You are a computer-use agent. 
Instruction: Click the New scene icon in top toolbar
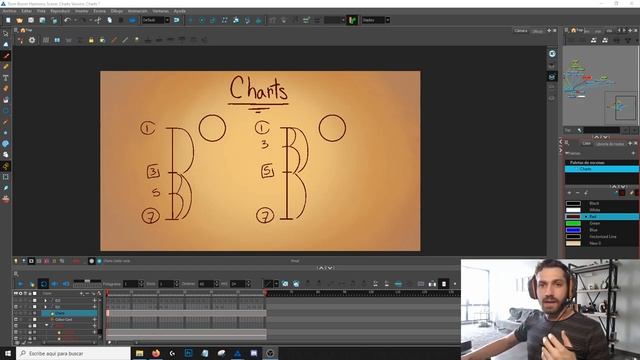point(8,20)
